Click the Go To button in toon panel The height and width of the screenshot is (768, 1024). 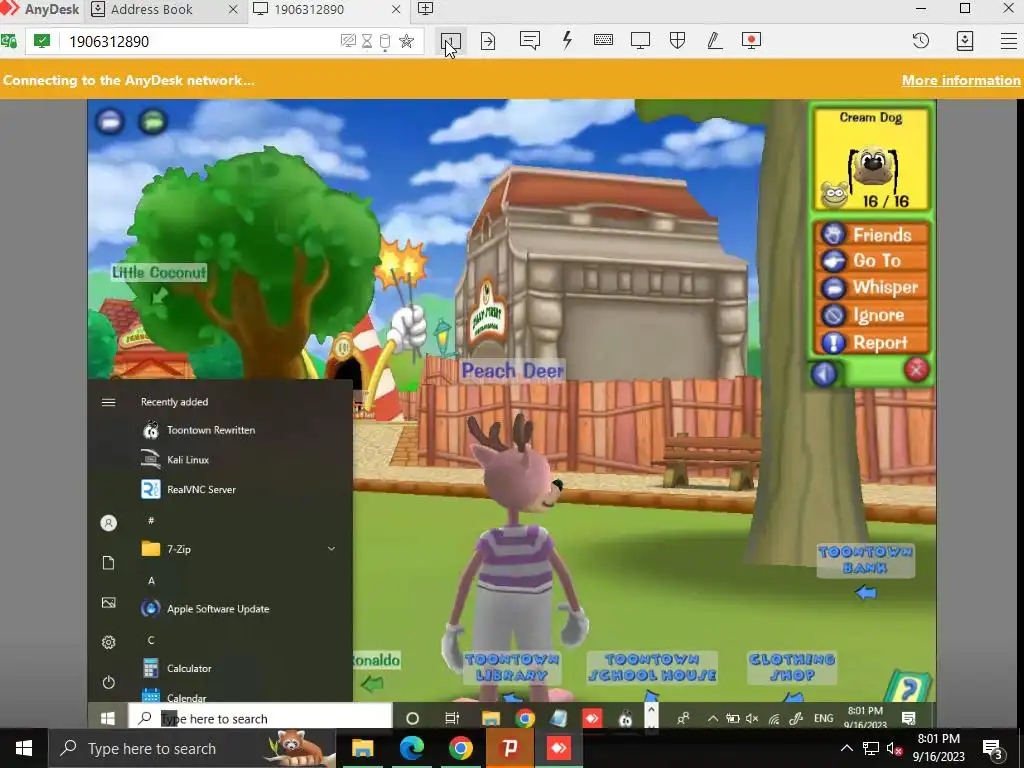(871, 261)
